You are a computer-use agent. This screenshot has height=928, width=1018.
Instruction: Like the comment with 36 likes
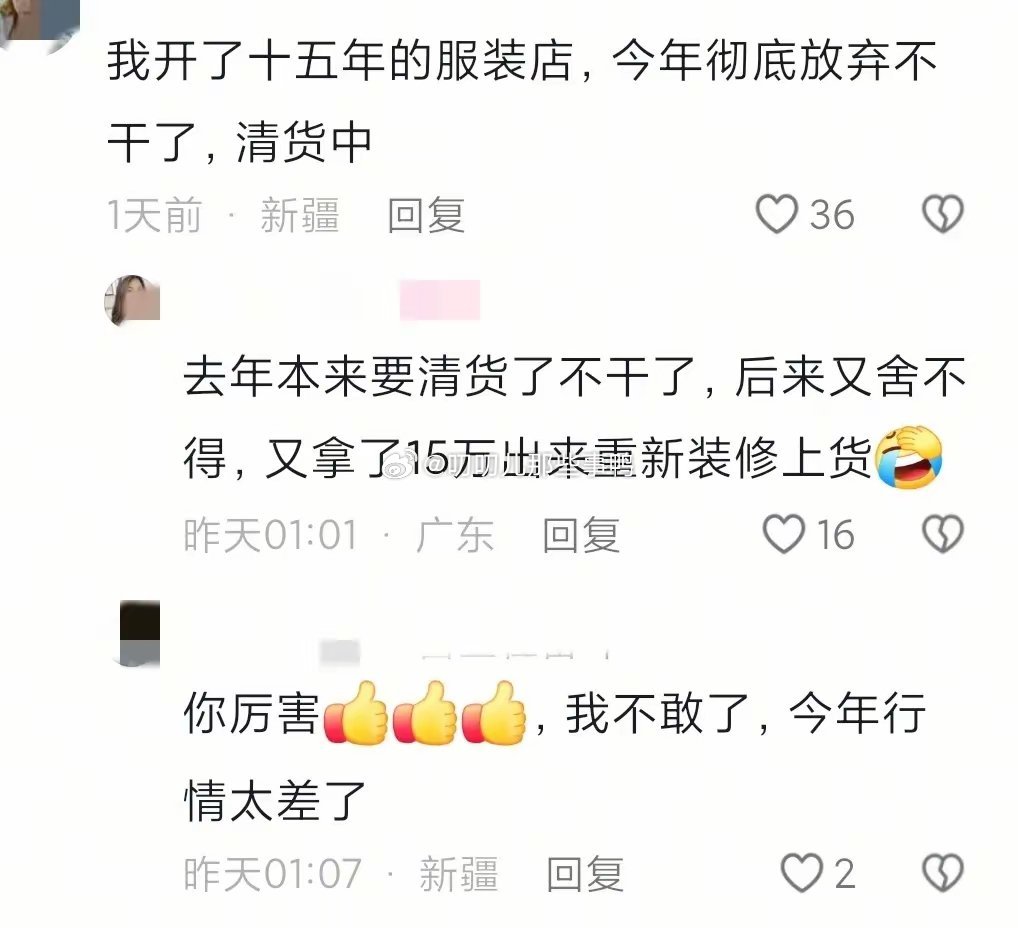776,214
